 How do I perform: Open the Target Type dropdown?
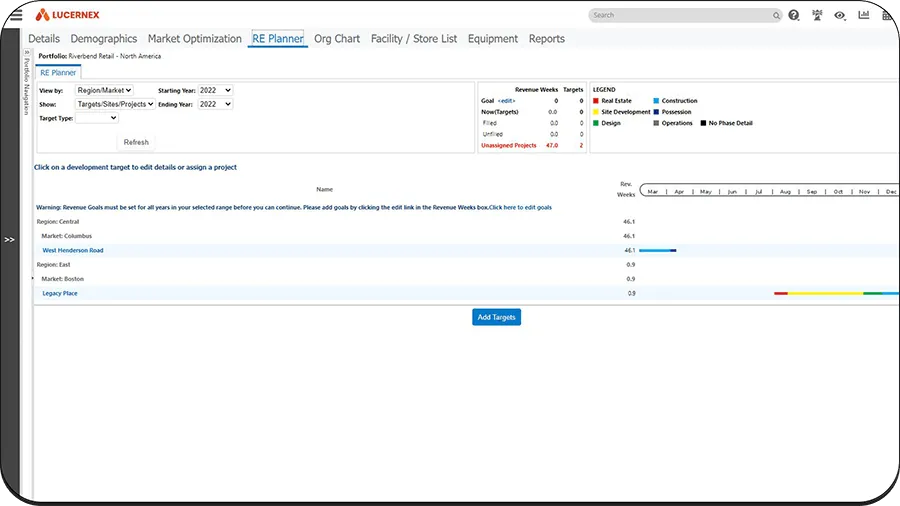pos(97,118)
